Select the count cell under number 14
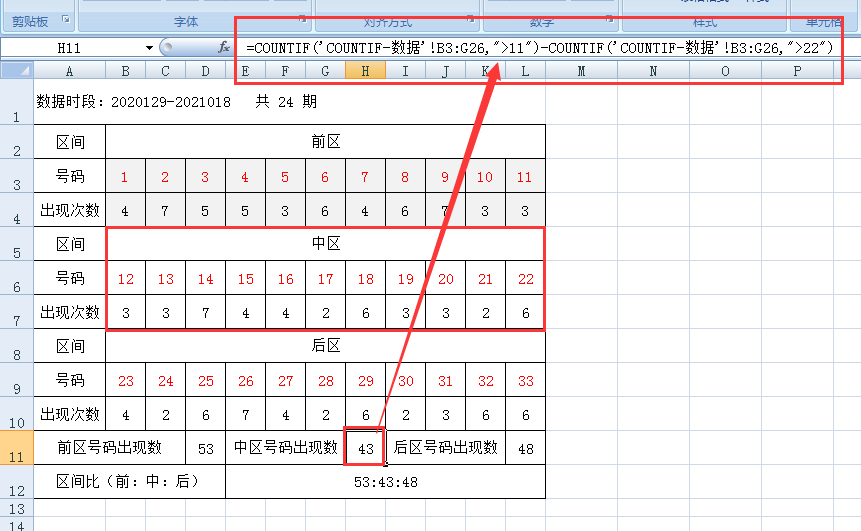The width and height of the screenshot is (861, 531). (205, 312)
